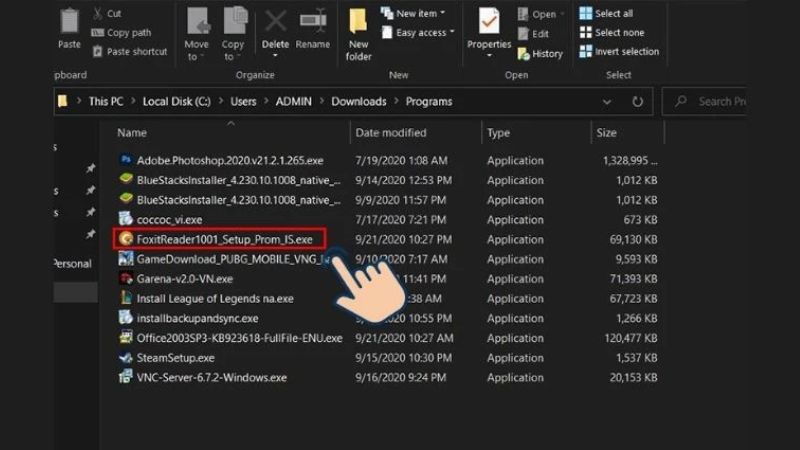
Task: Click the 7/19/2020 1:08 AM date
Action: 401,160
